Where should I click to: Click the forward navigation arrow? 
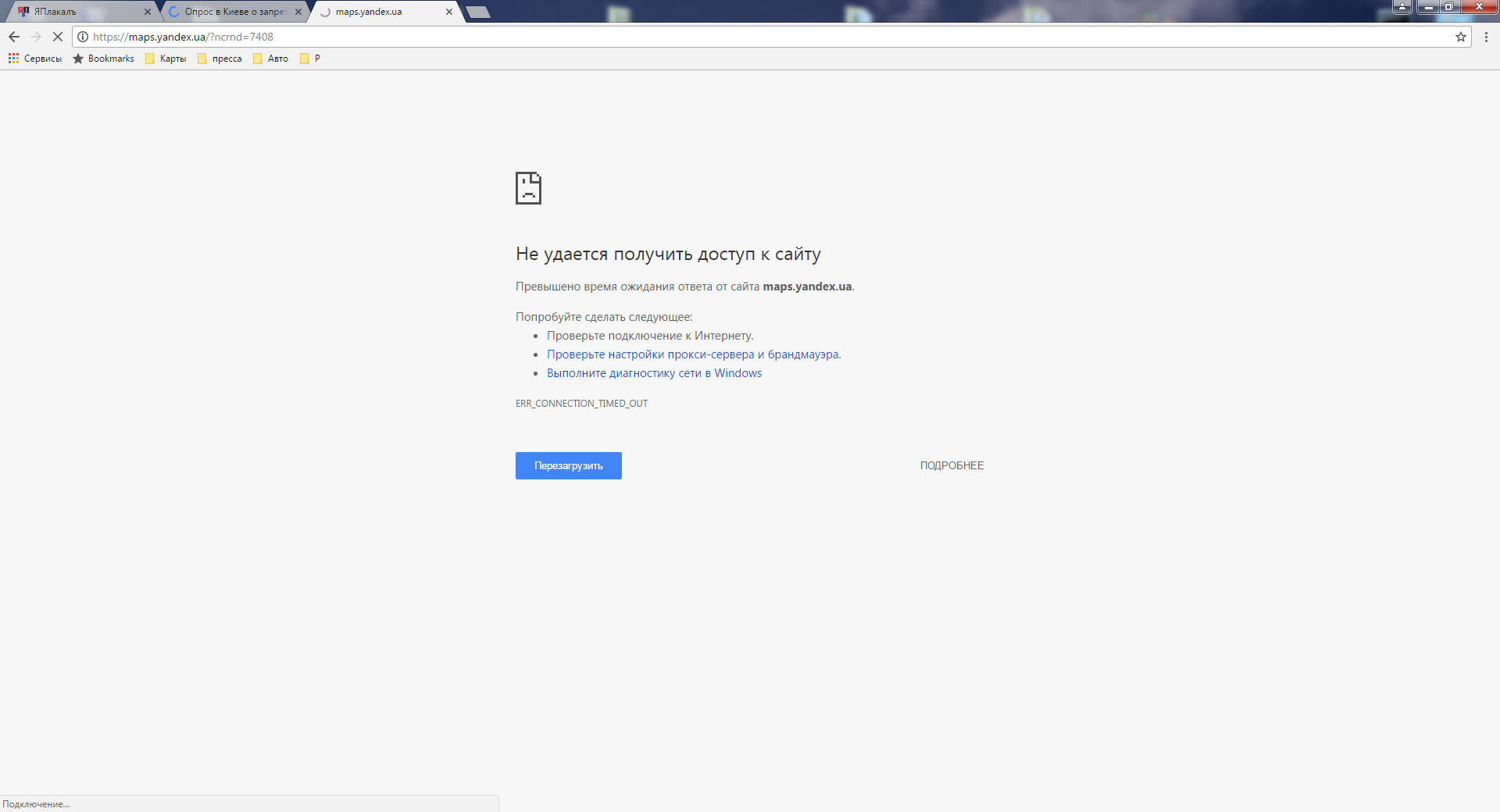click(x=36, y=37)
